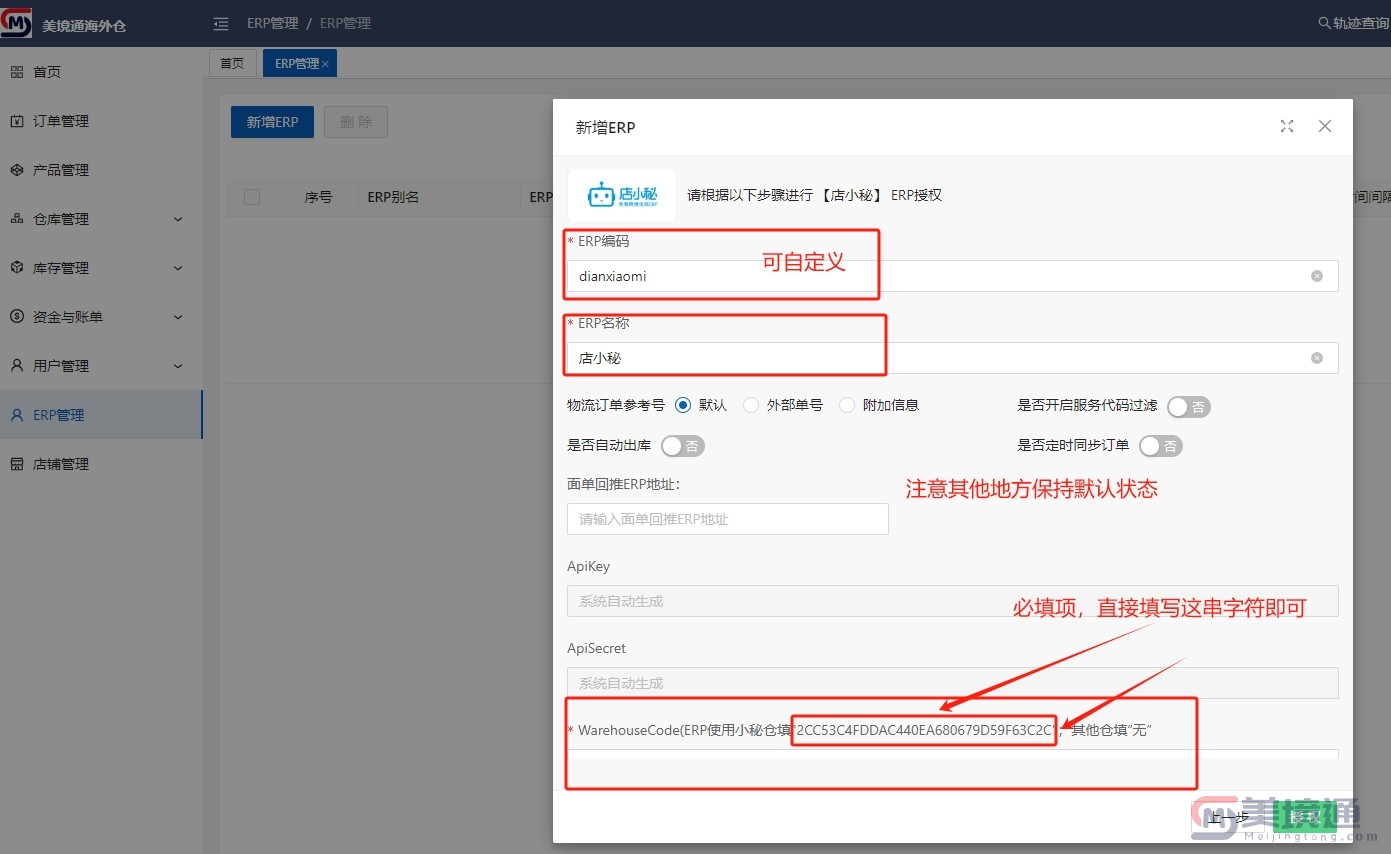1391x854 pixels.
Task: Click the 仓库管理 icon in sidebar
Action: click(x=16, y=219)
